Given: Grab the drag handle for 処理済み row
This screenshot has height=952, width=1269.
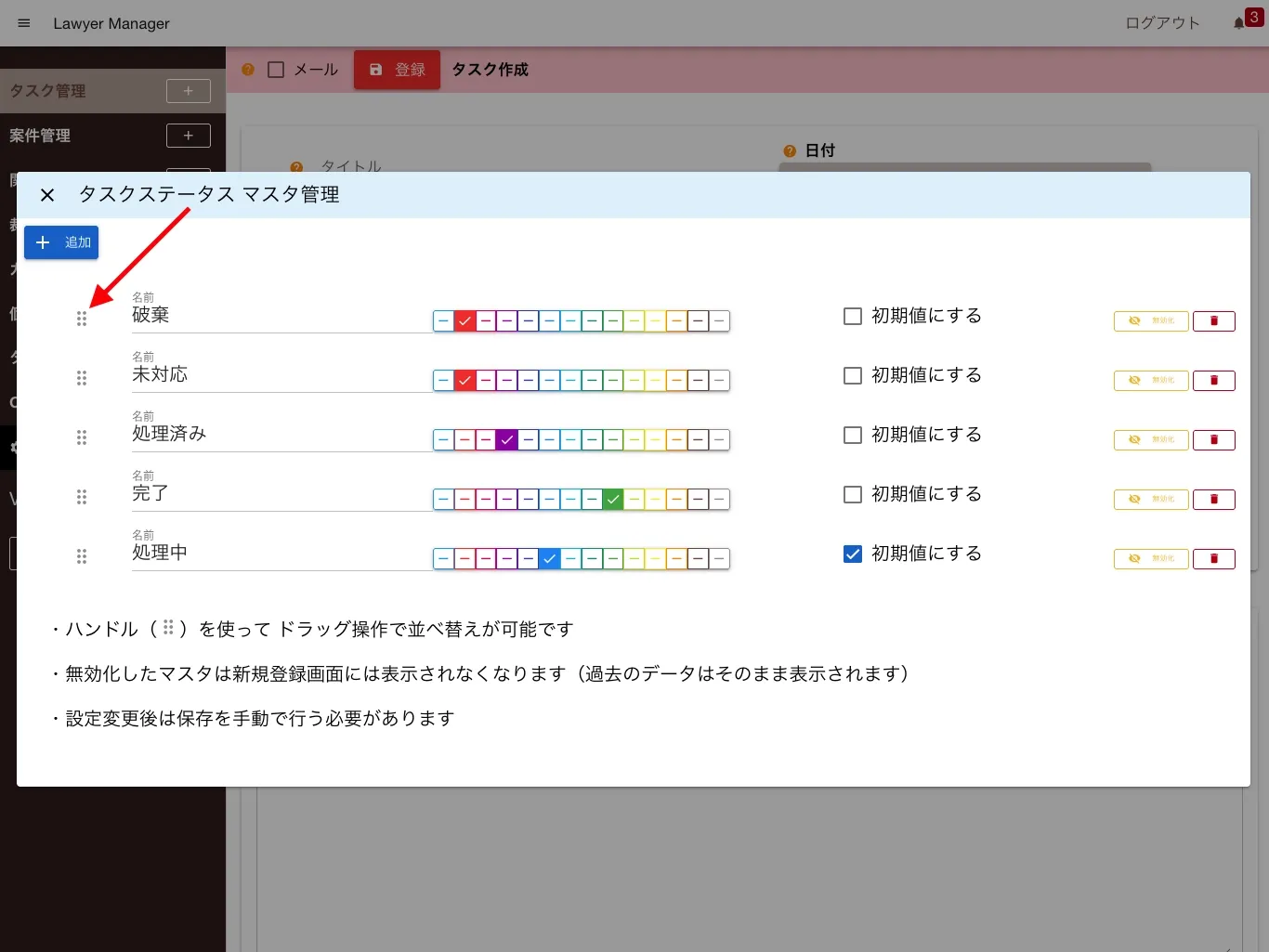Looking at the screenshot, I should point(82,437).
